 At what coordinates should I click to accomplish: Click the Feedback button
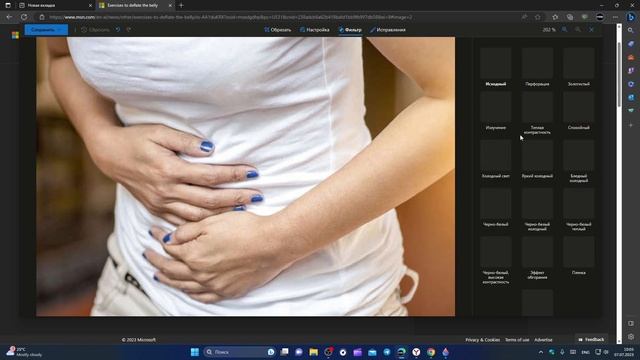591,340
